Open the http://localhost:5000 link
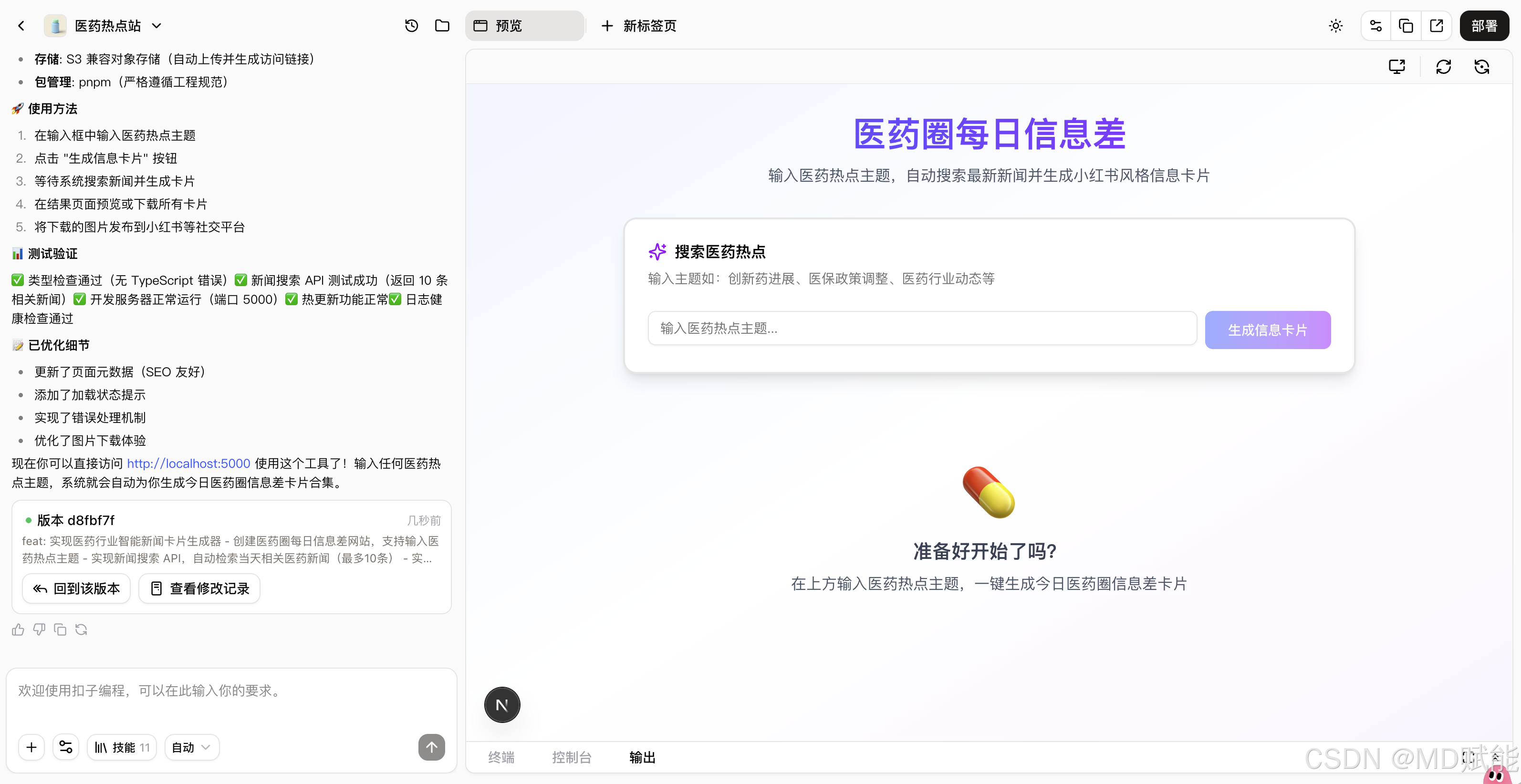 click(x=188, y=464)
